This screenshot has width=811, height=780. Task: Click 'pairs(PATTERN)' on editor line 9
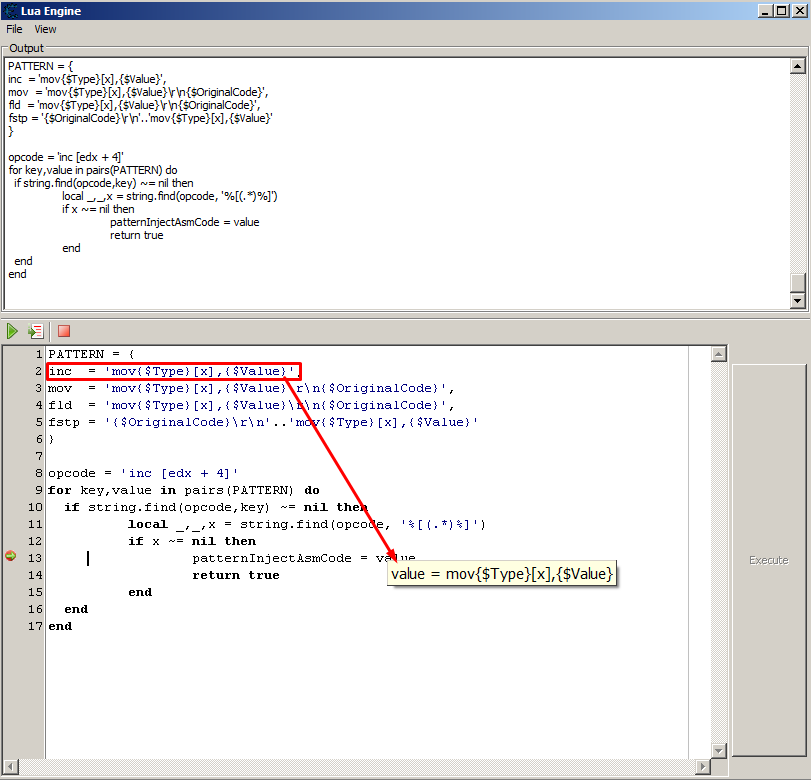[x=238, y=490]
